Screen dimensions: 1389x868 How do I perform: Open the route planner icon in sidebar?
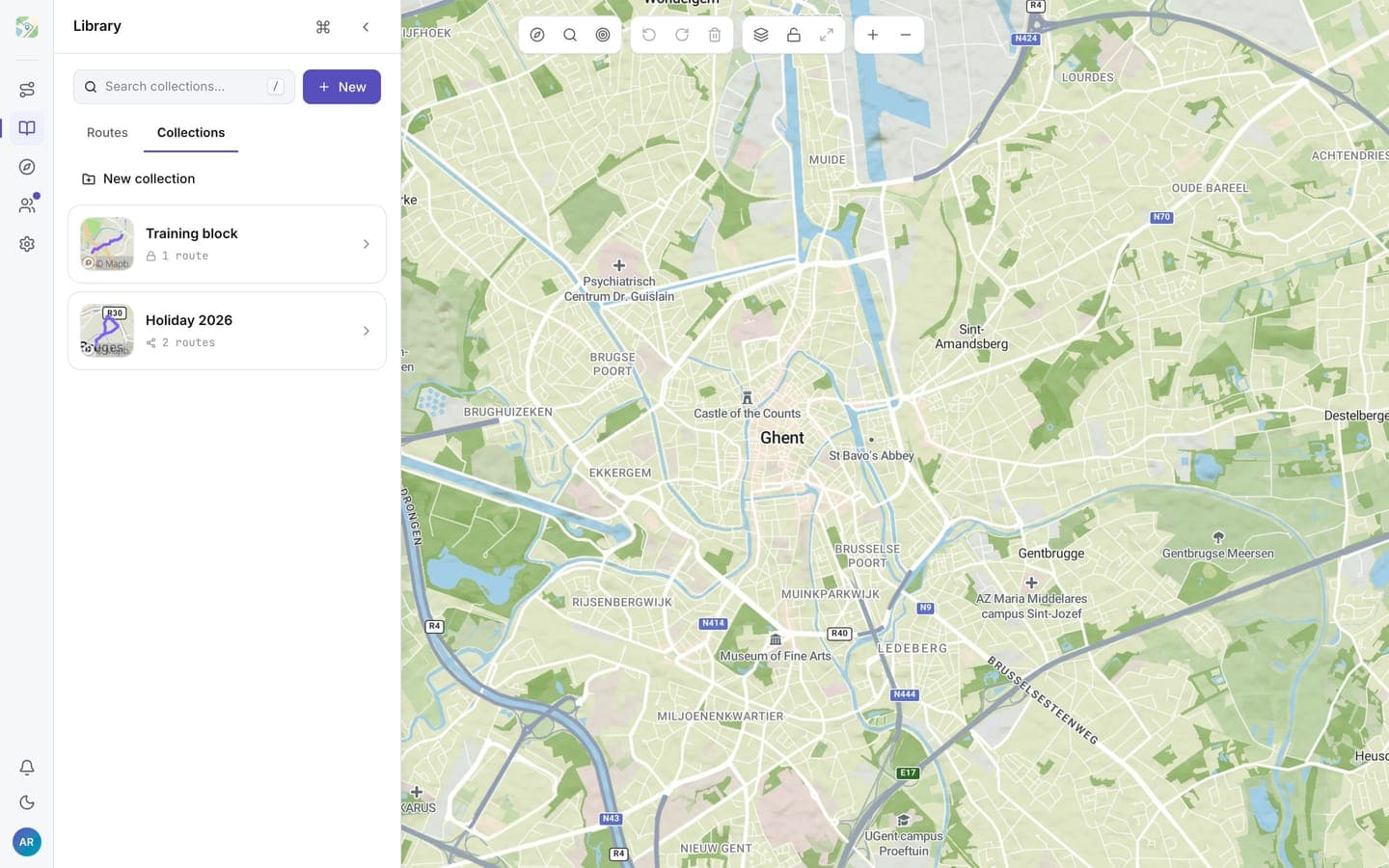27,90
